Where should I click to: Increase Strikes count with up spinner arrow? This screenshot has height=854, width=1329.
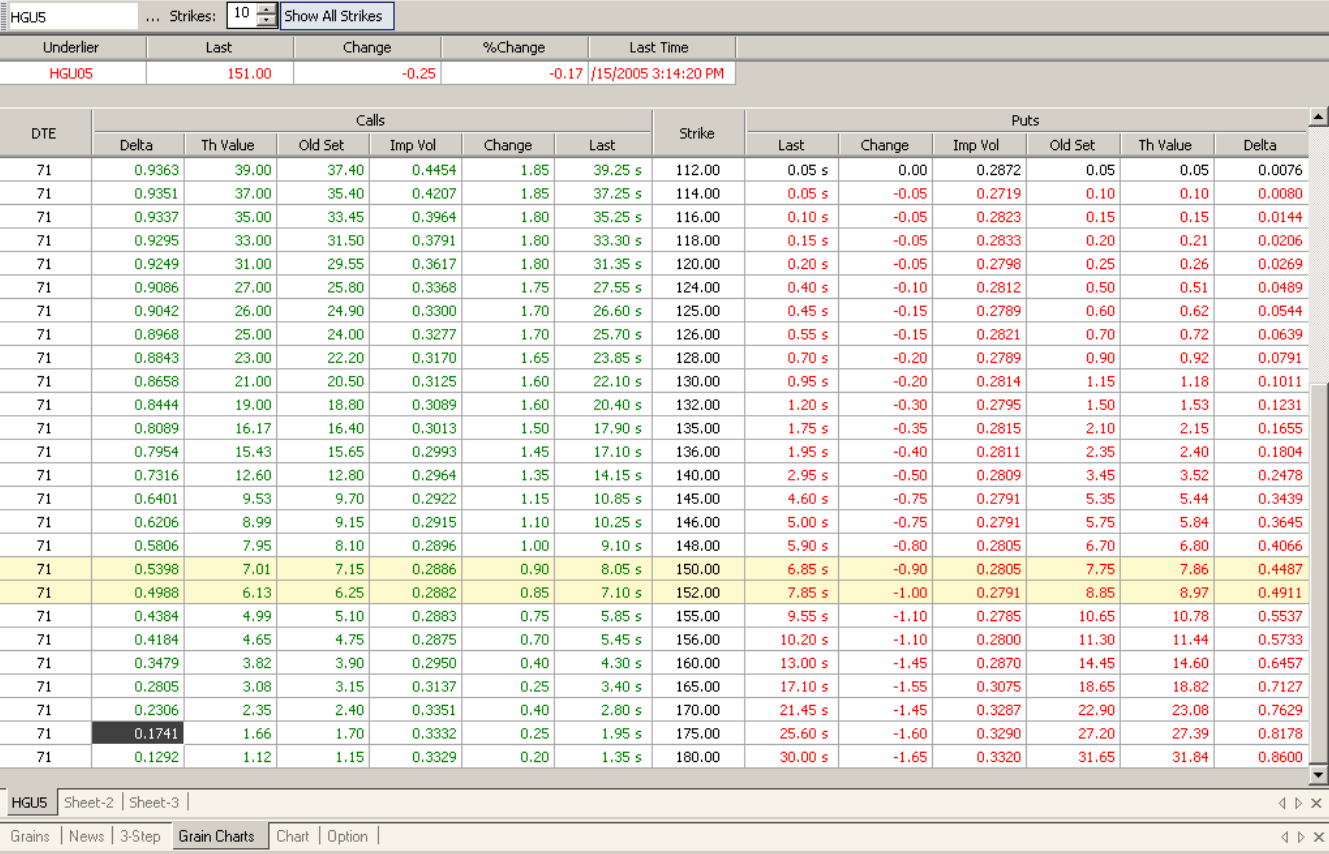pos(267,10)
